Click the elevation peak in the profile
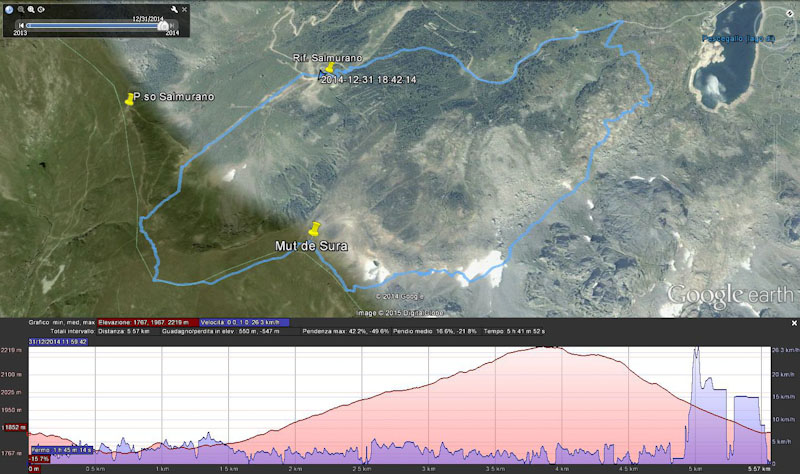 click(548, 347)
